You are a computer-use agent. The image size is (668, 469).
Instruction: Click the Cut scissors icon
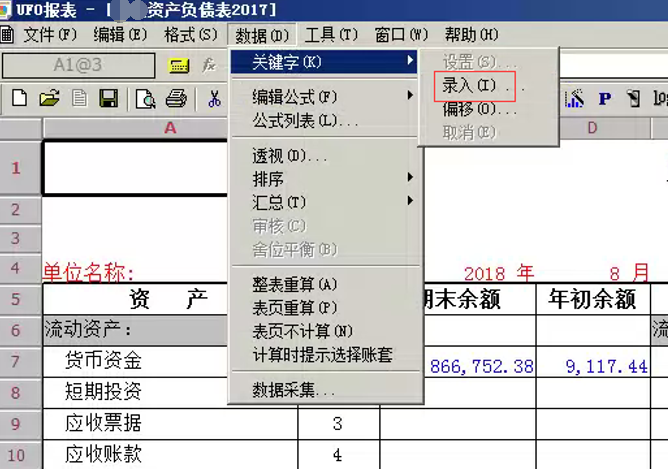click(x=214, y=98)
